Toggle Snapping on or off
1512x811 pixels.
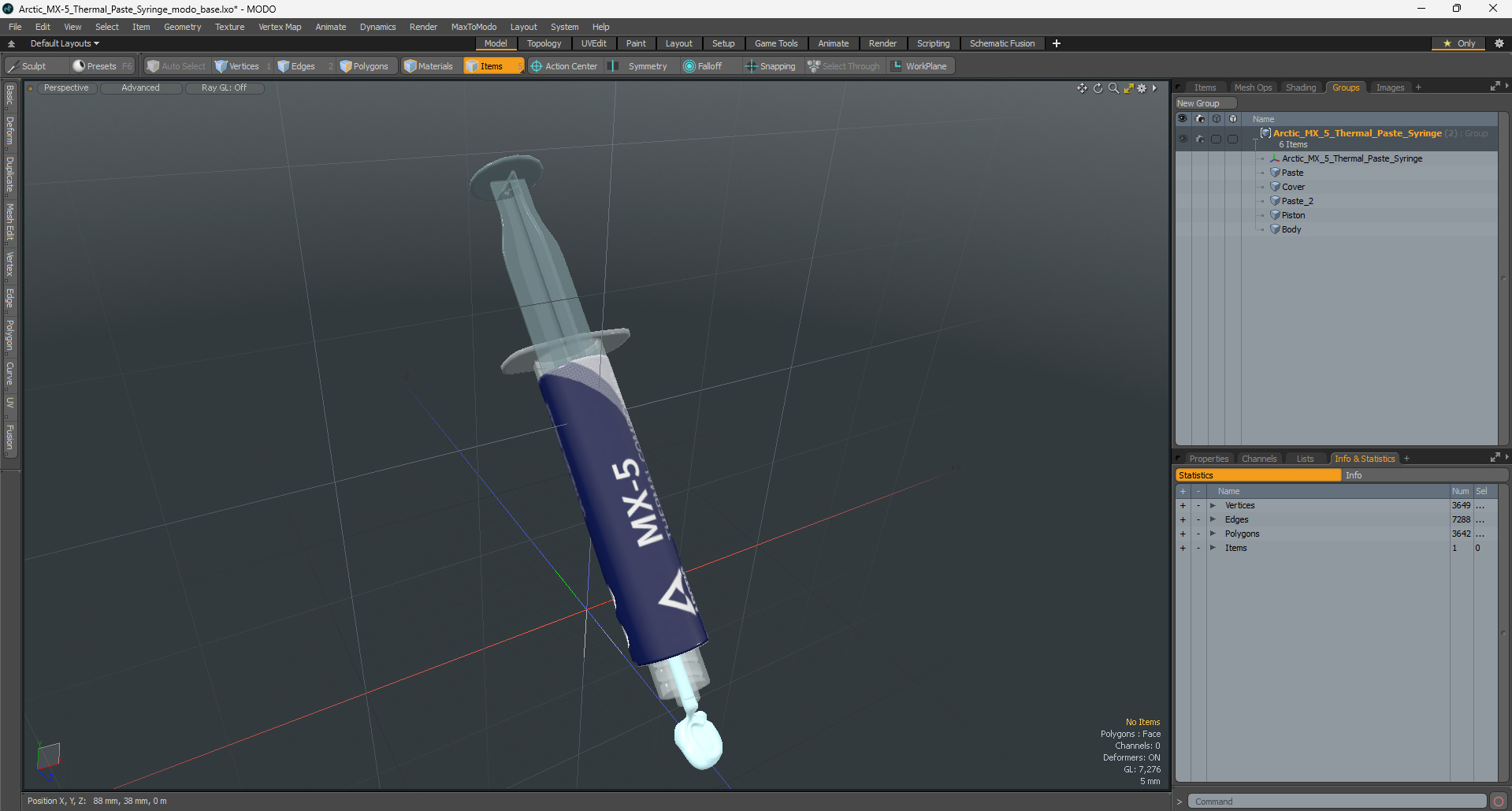[x=771, y=66]
